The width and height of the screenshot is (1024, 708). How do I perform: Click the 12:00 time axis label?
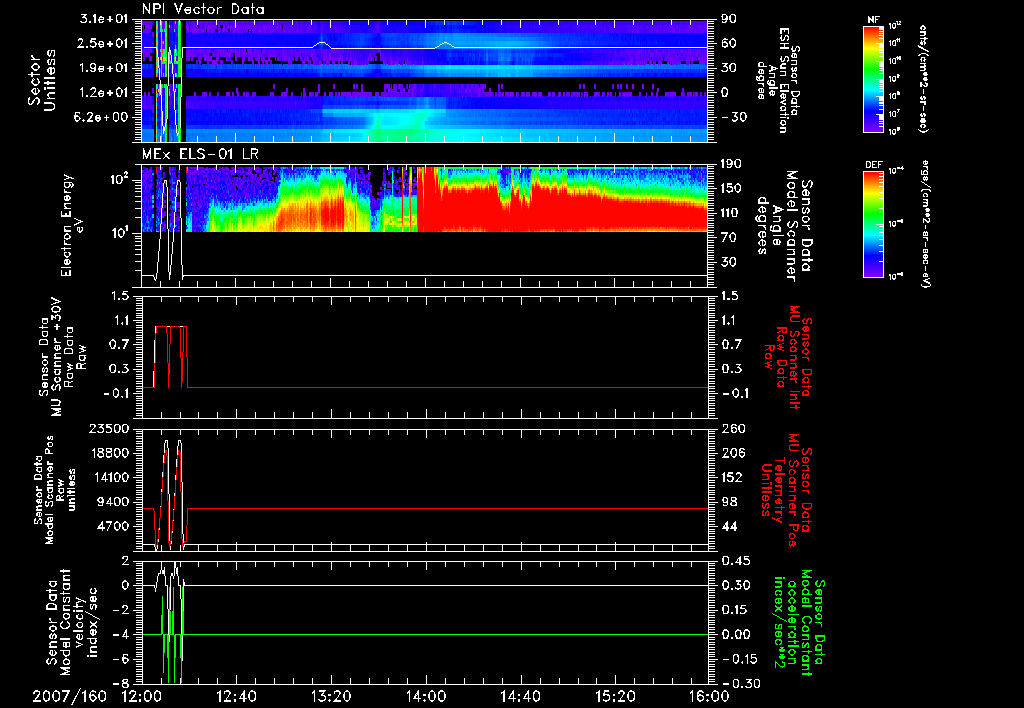coord(142,696)
